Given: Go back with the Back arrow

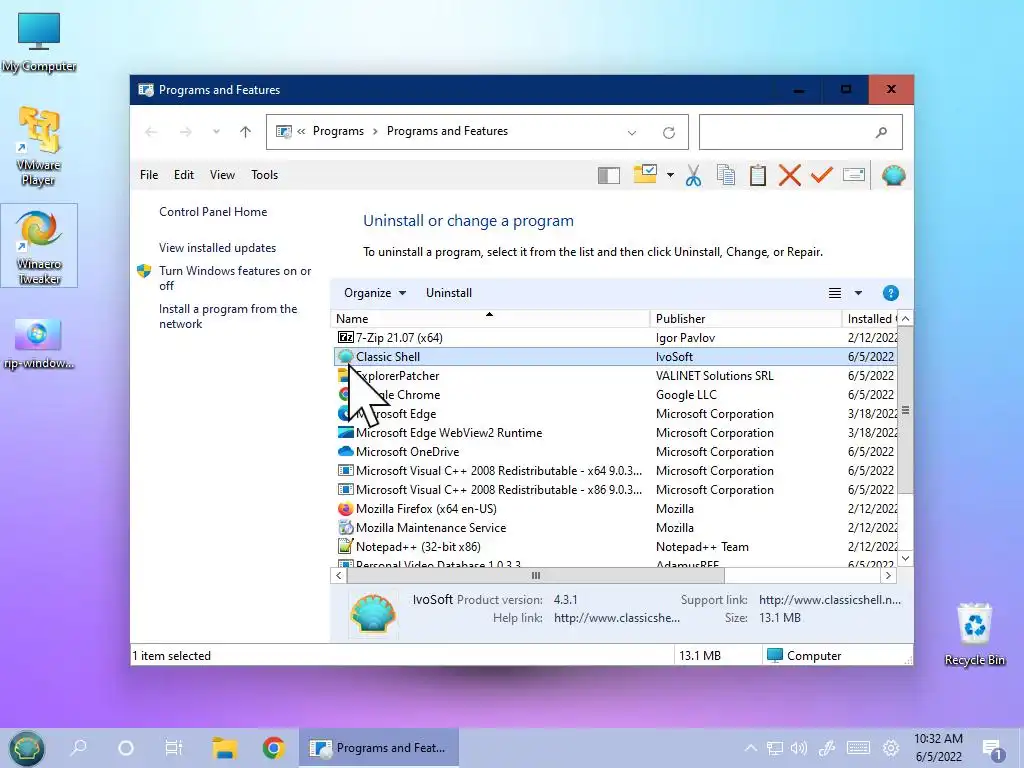Looking at the screenshot, I should click(x=151, y=132).
